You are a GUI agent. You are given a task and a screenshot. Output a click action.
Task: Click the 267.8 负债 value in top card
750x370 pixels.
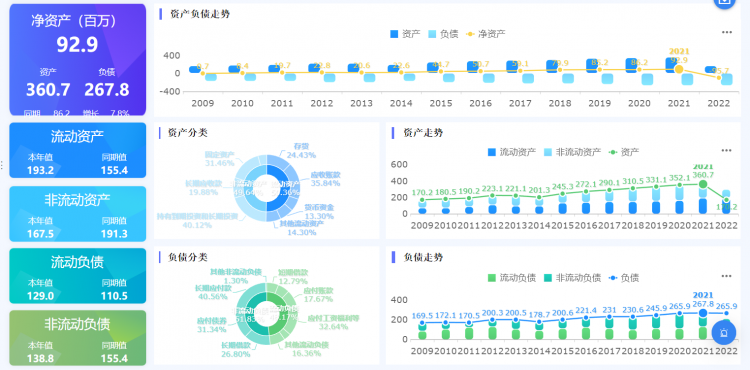point(107,89)
